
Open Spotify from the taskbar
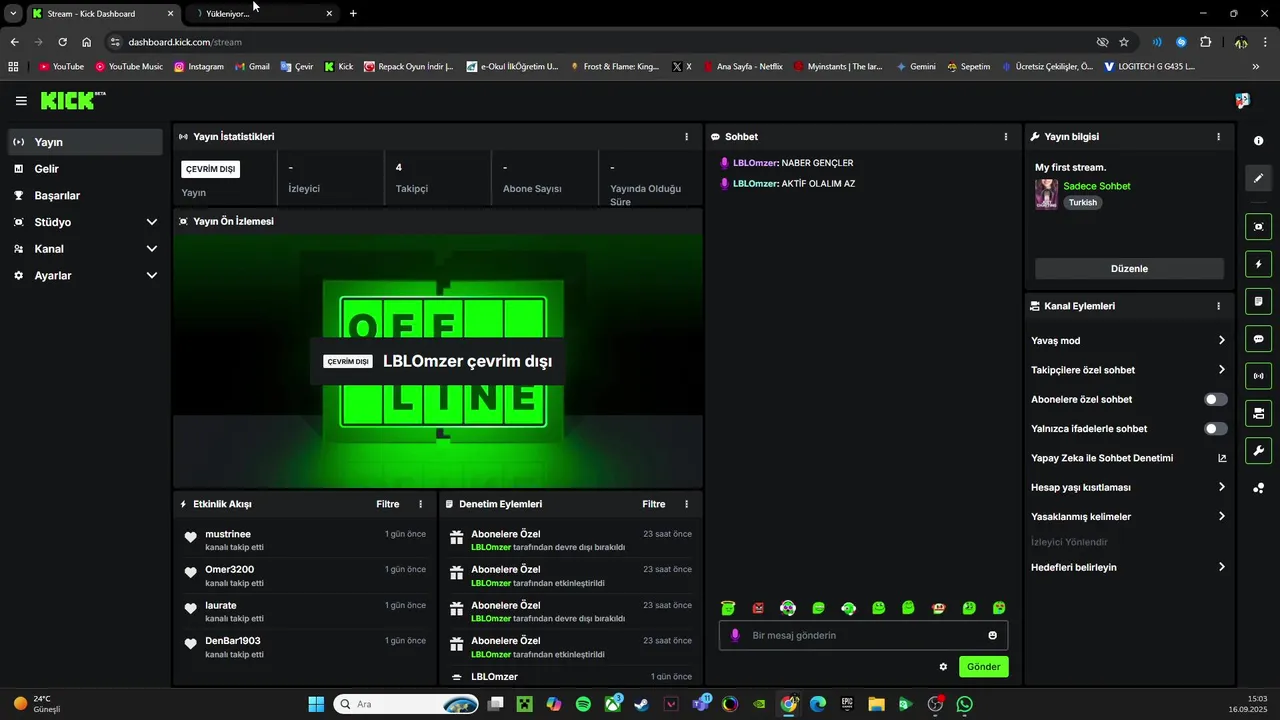click(x=583, y=704)
